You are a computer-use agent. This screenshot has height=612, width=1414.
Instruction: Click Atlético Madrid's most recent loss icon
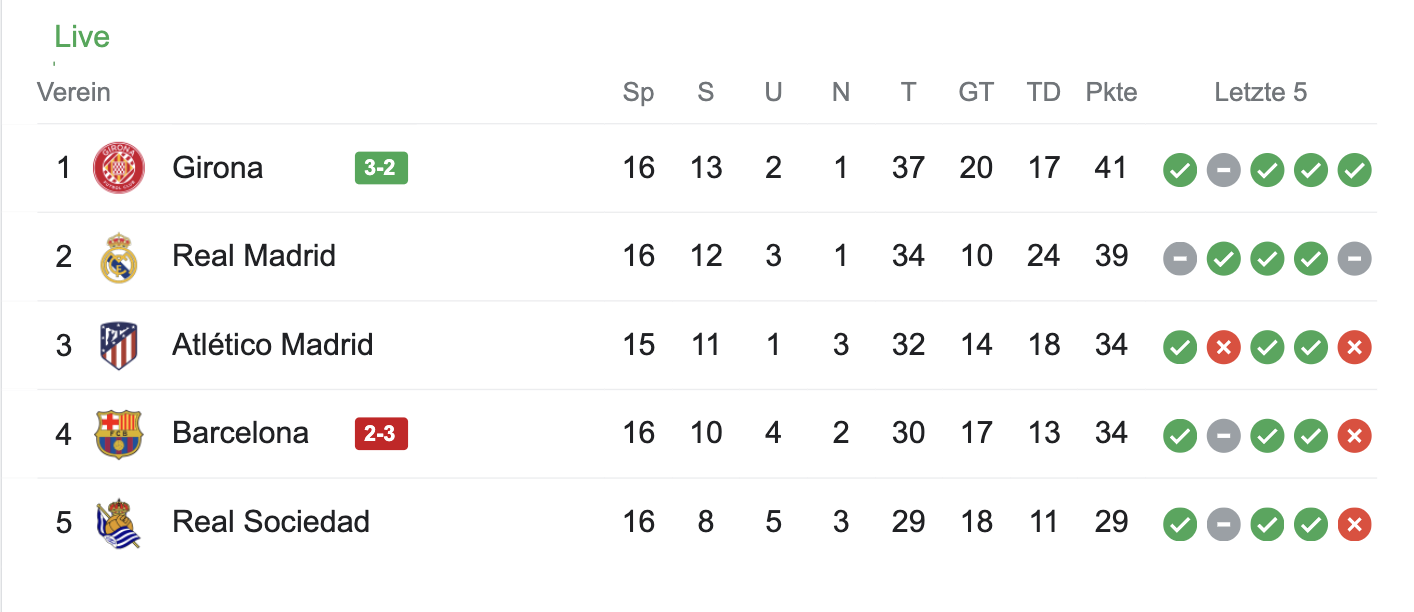1355,348
